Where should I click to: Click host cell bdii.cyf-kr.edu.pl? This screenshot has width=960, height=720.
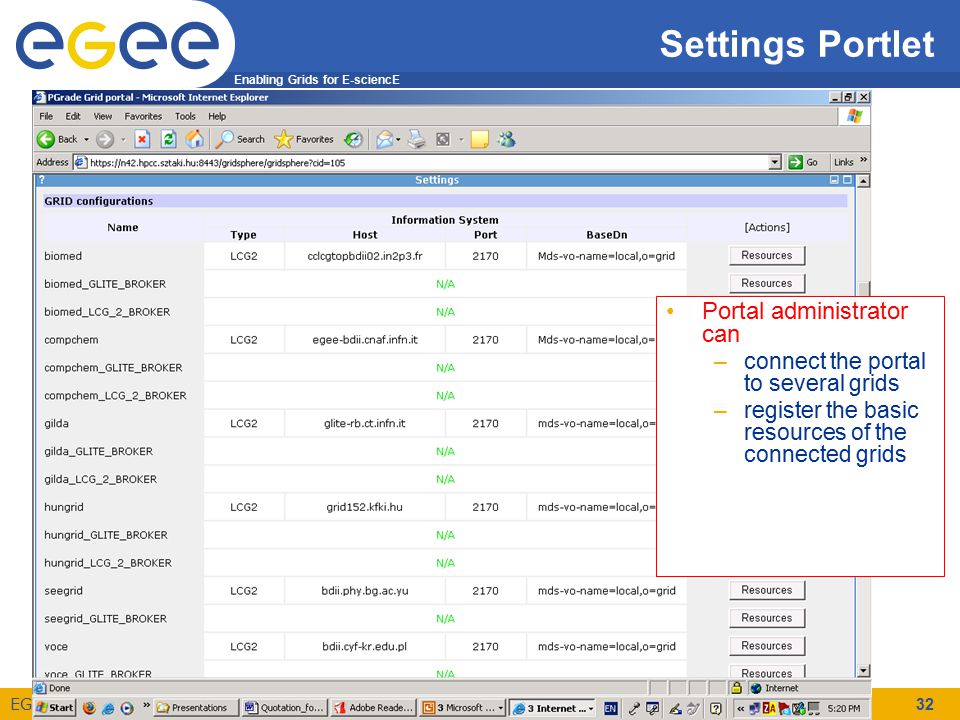point(365,647)
